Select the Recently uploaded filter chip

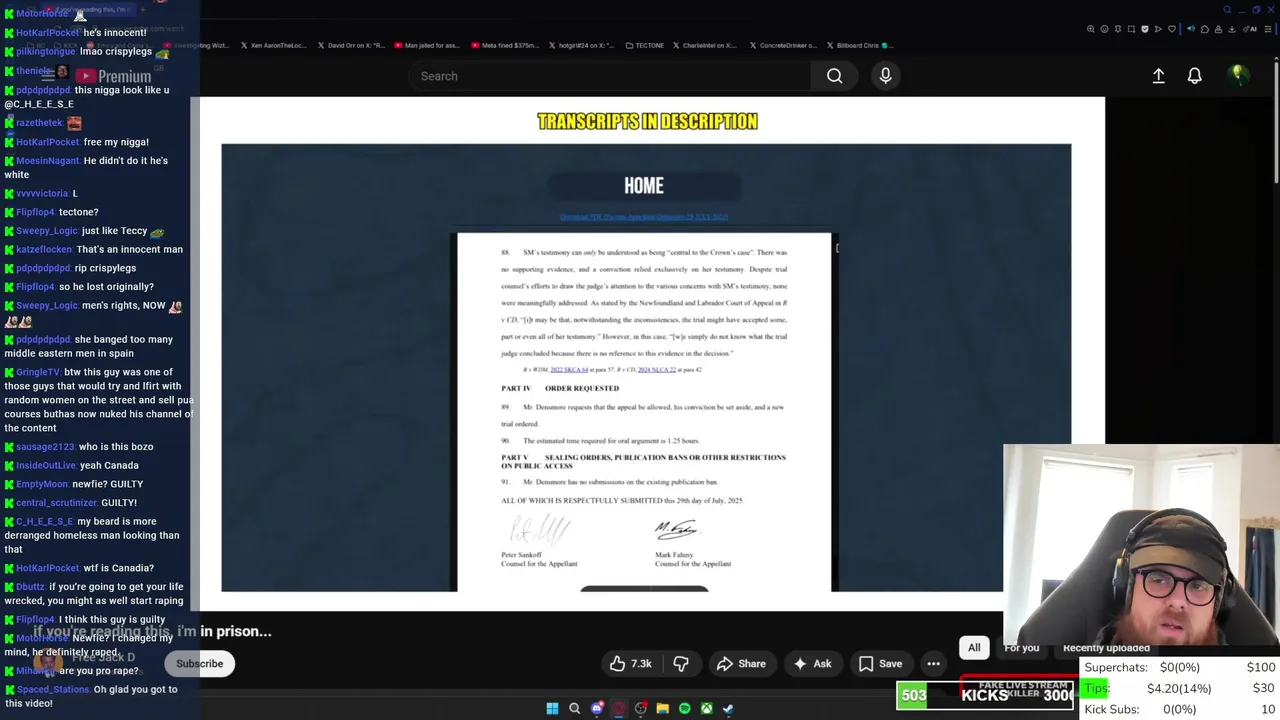point(1106,648)
